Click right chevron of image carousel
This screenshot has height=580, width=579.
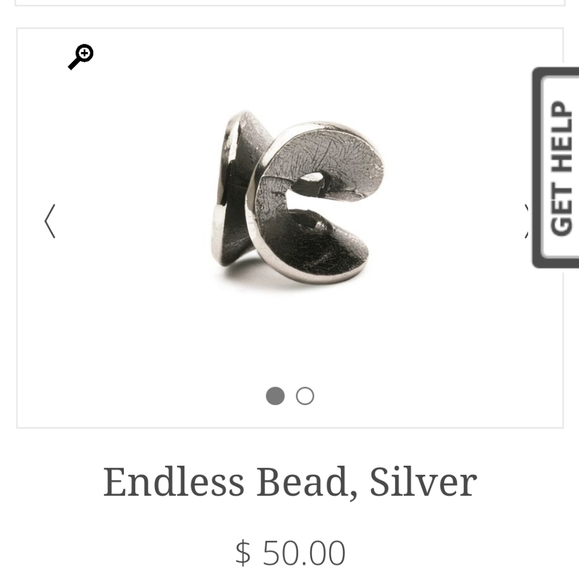pos(527,221)
